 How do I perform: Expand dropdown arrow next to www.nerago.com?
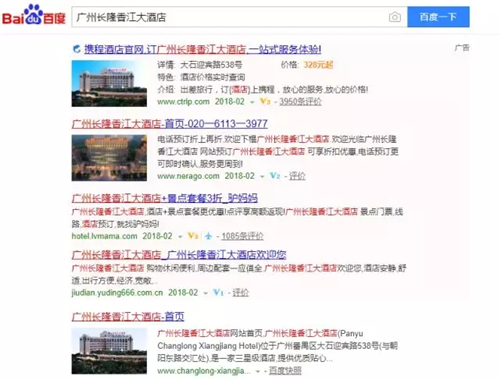[262, 176]
